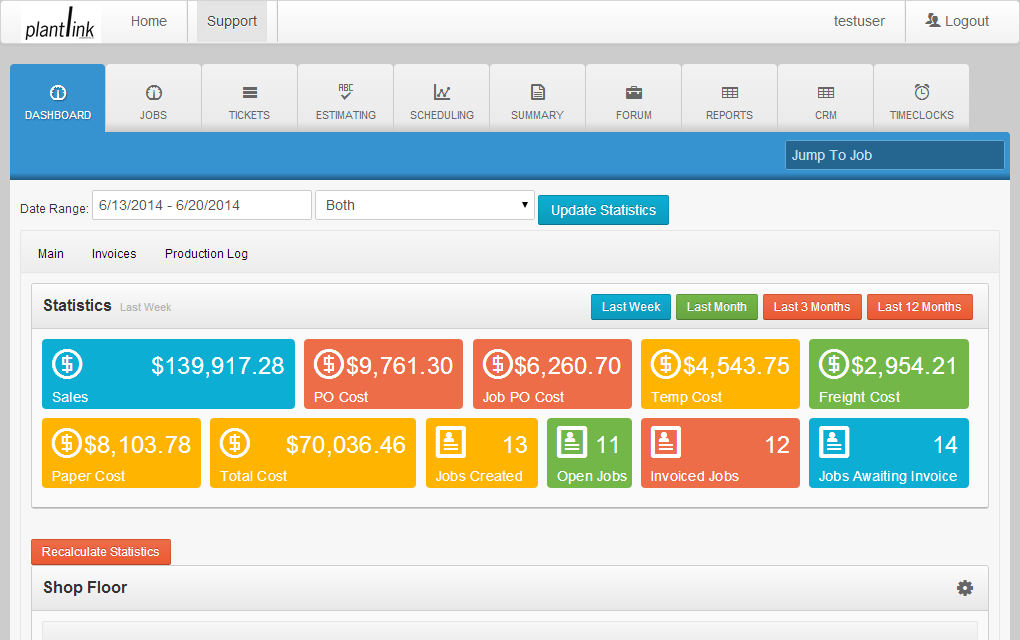This screenshot has height=640, width=1020.
Task: Open the Tickets tab icon
Action: (249, 93)
